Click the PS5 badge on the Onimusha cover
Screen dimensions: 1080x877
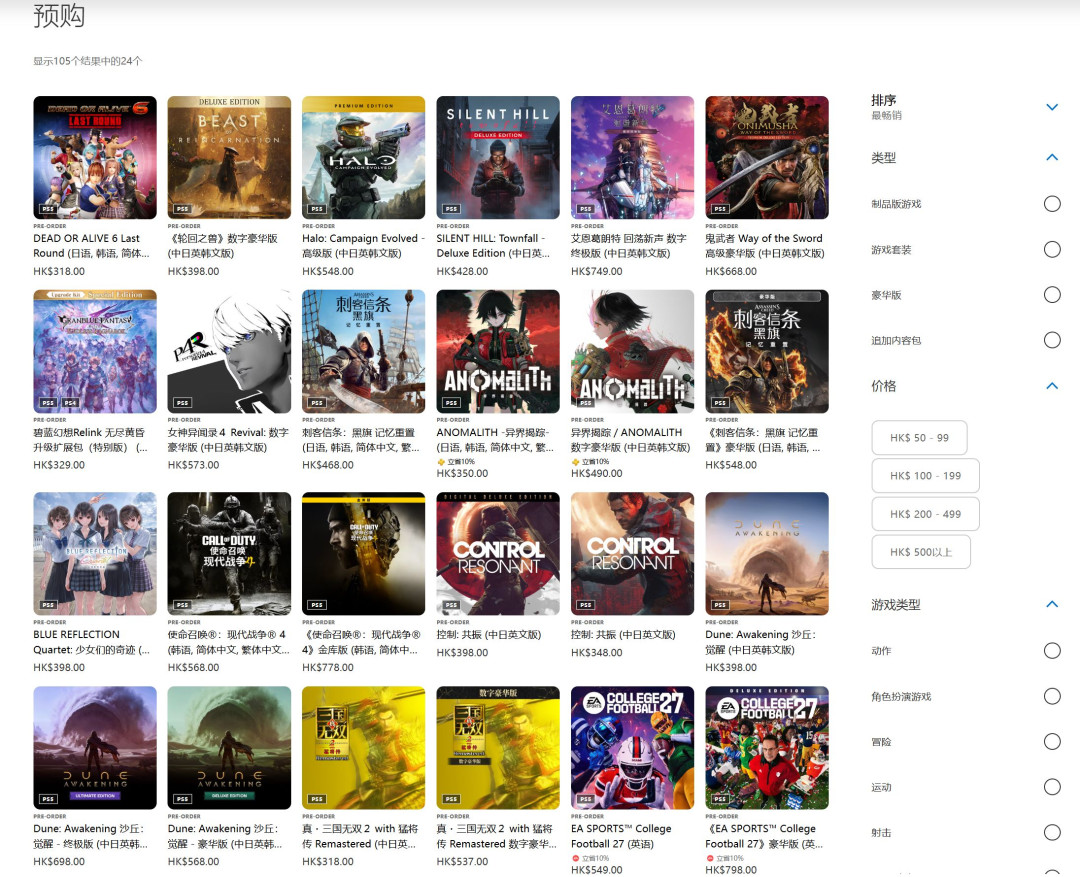tap(720, 209)
